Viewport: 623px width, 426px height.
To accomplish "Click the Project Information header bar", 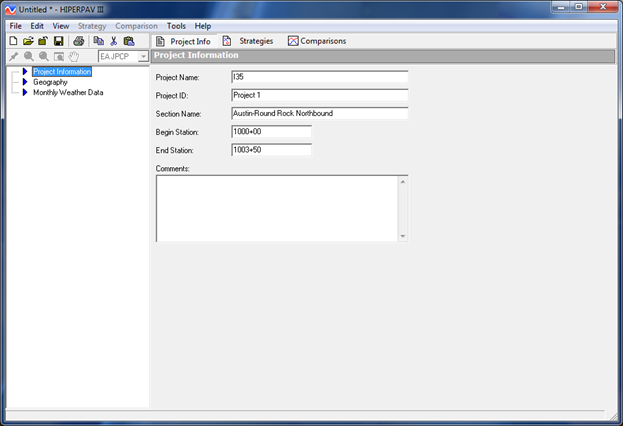I will 383,56.
